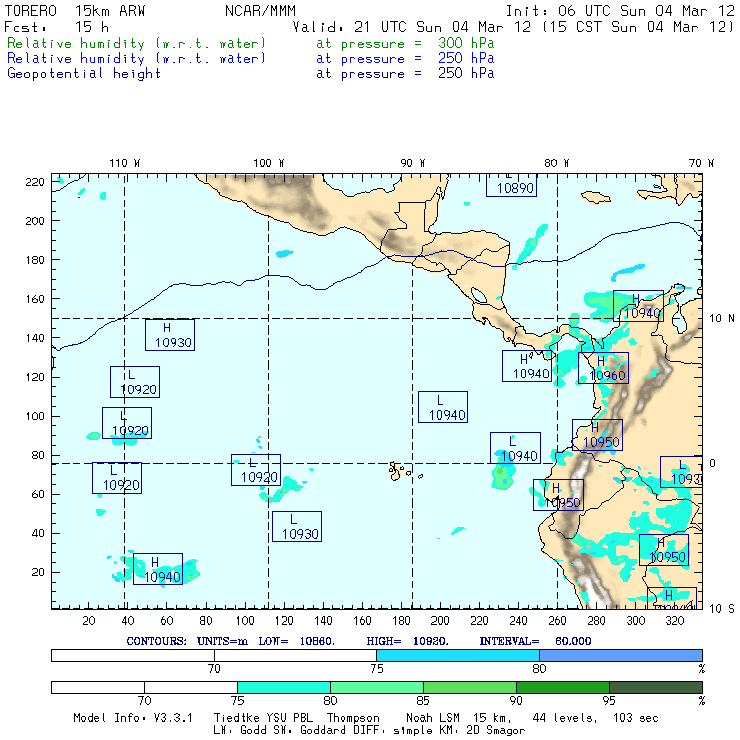Click the 'Fcst: 15 h' forecast label

click(x=57, y=27)
